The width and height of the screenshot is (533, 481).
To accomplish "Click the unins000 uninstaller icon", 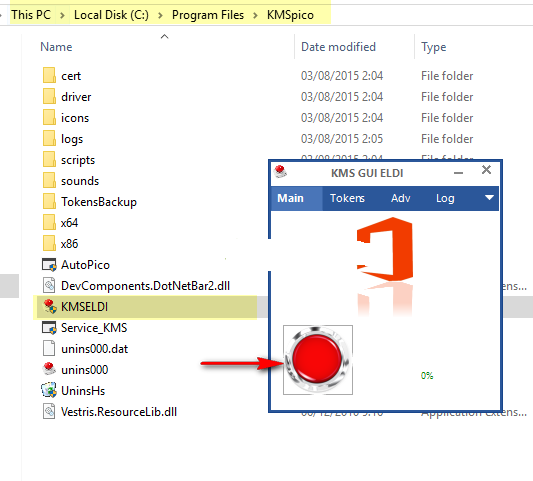I will (x=49, y=369).
